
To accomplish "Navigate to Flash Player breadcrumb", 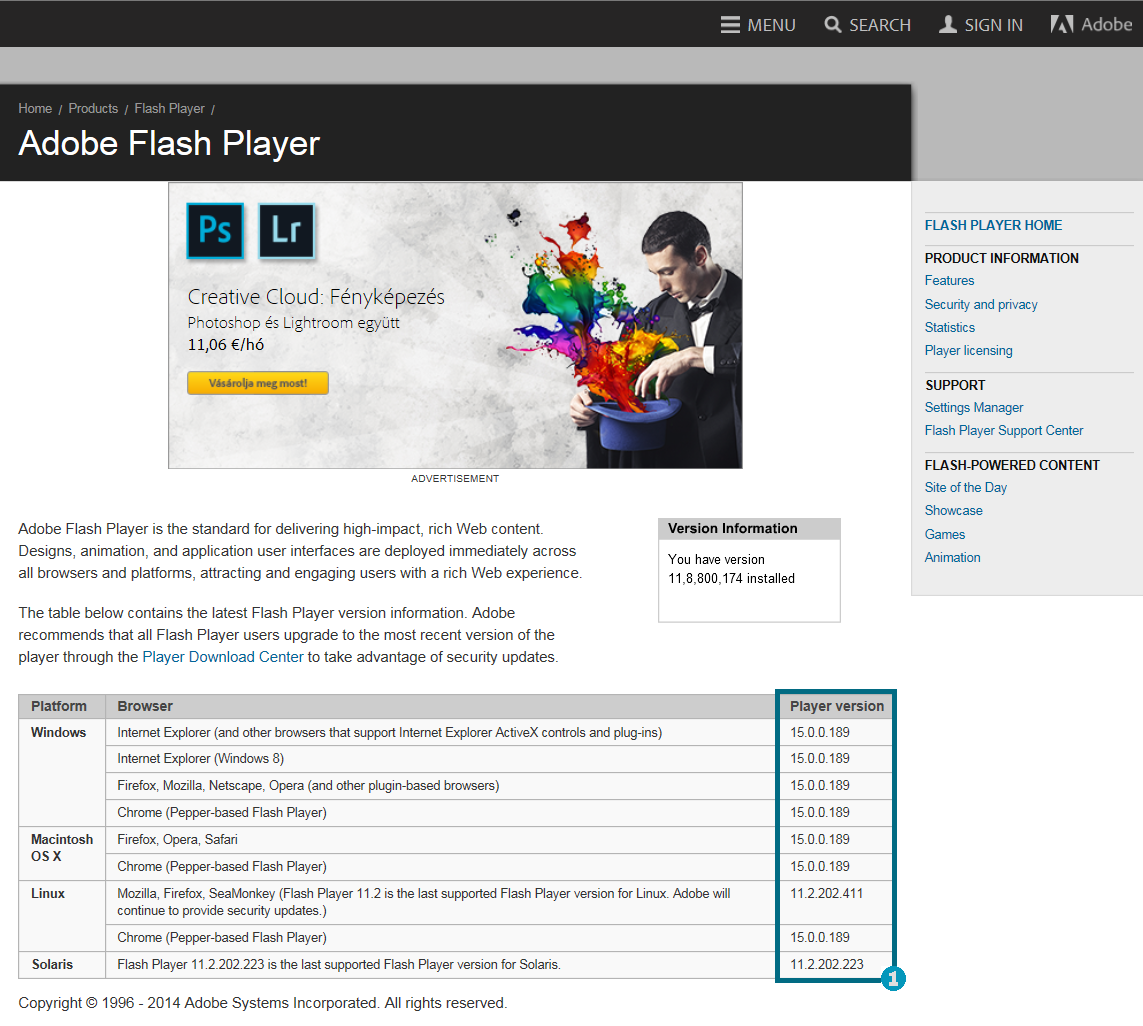I will click(169, 108).
